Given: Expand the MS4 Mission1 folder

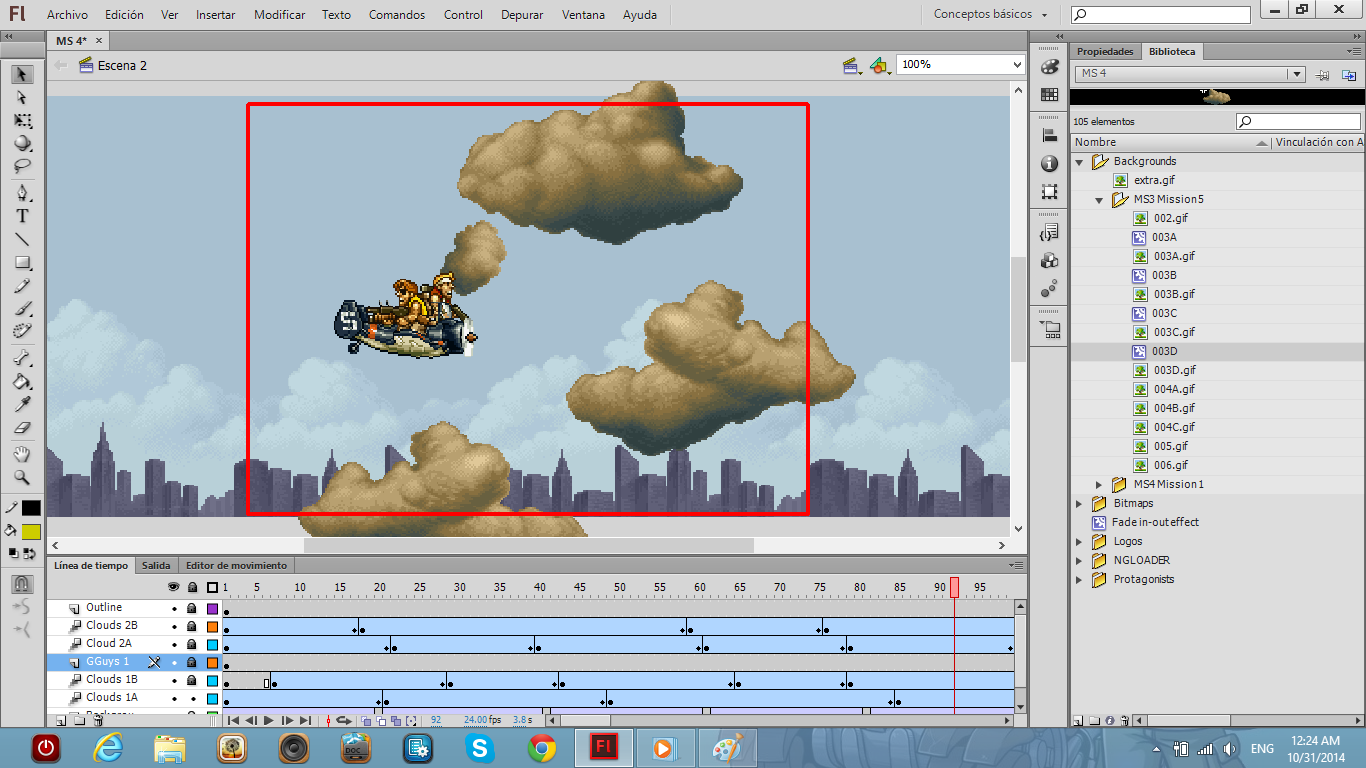Looking at the screenshot, I should point(1099,484).
